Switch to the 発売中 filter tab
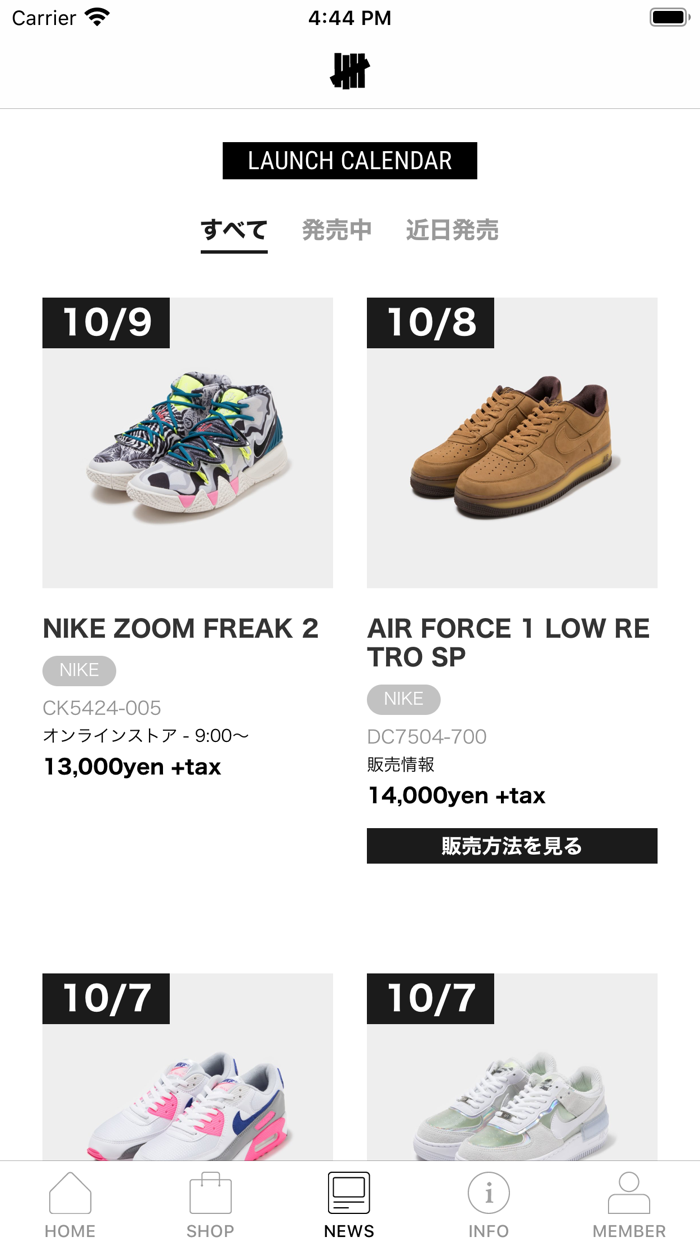This screenshot has height=1244, width=700. tap(337, 230)
